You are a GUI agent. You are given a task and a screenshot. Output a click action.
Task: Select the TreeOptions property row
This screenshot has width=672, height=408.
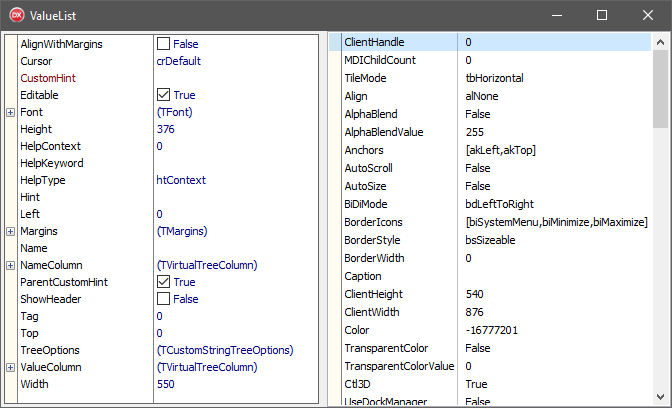pyautogui.click(x=49, y=350)
